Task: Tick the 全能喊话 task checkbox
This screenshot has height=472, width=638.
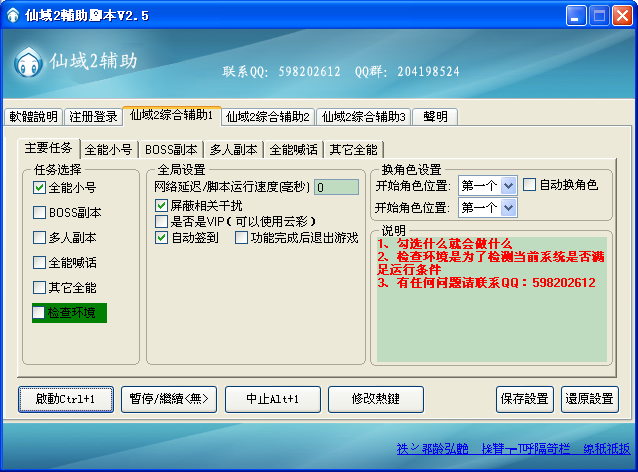Action: click(39, 262)
